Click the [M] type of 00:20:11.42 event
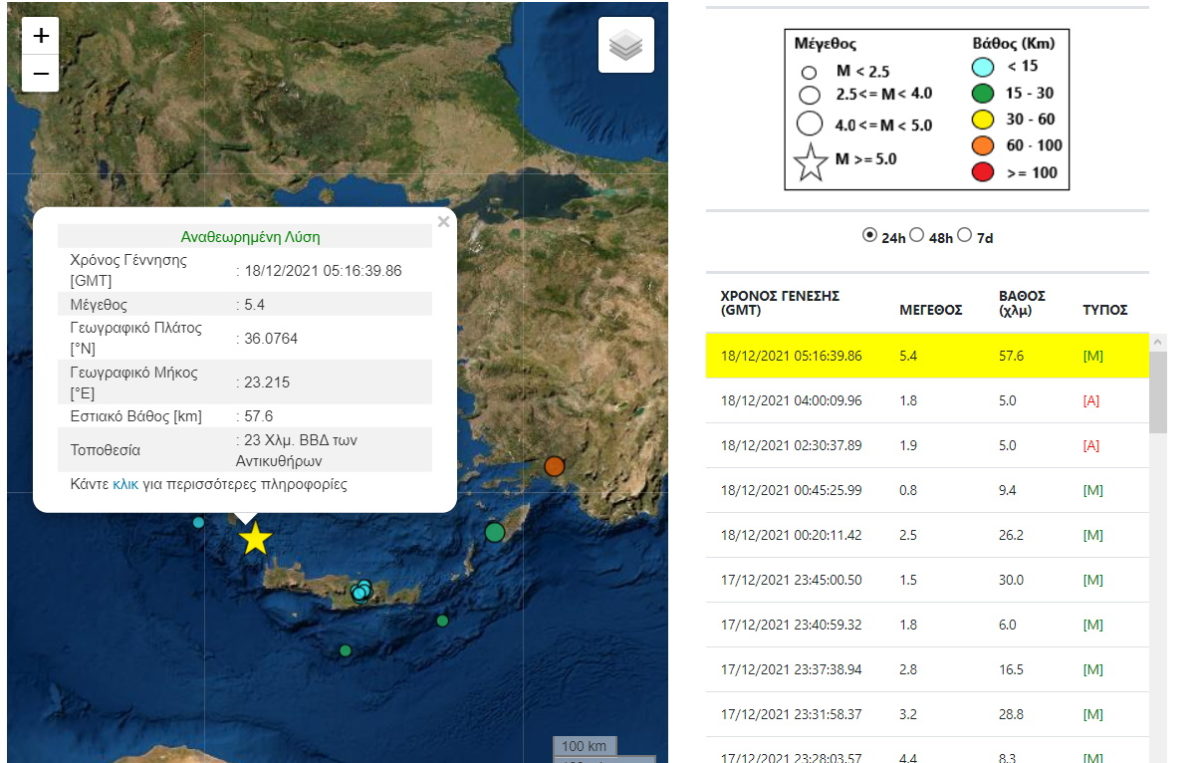This screenshot has height=763, width=1200. point(1093,535)
